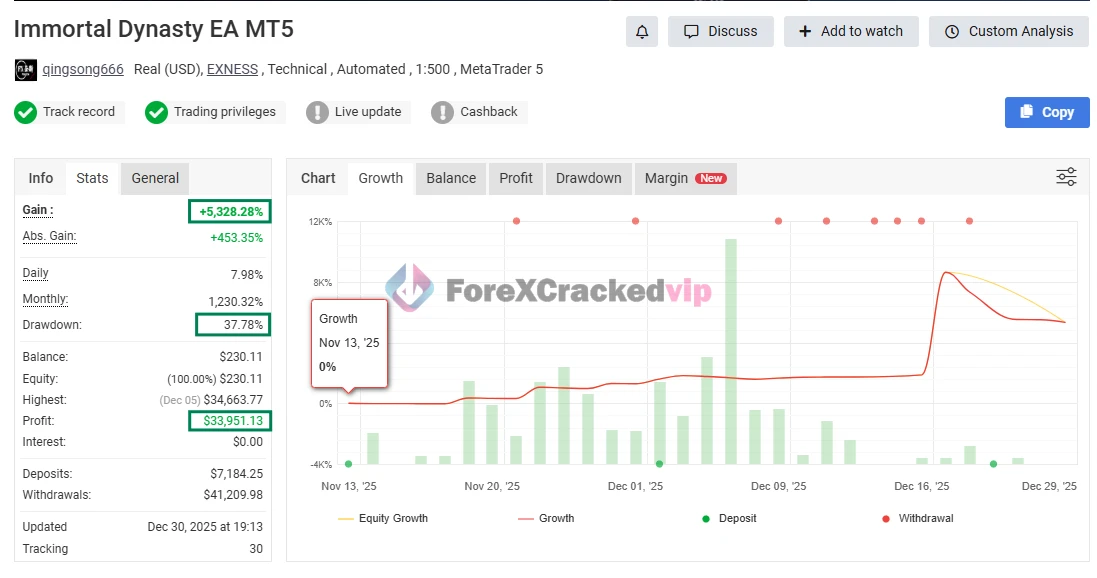Open the EXNESS broker link

[x=232, y=69]
